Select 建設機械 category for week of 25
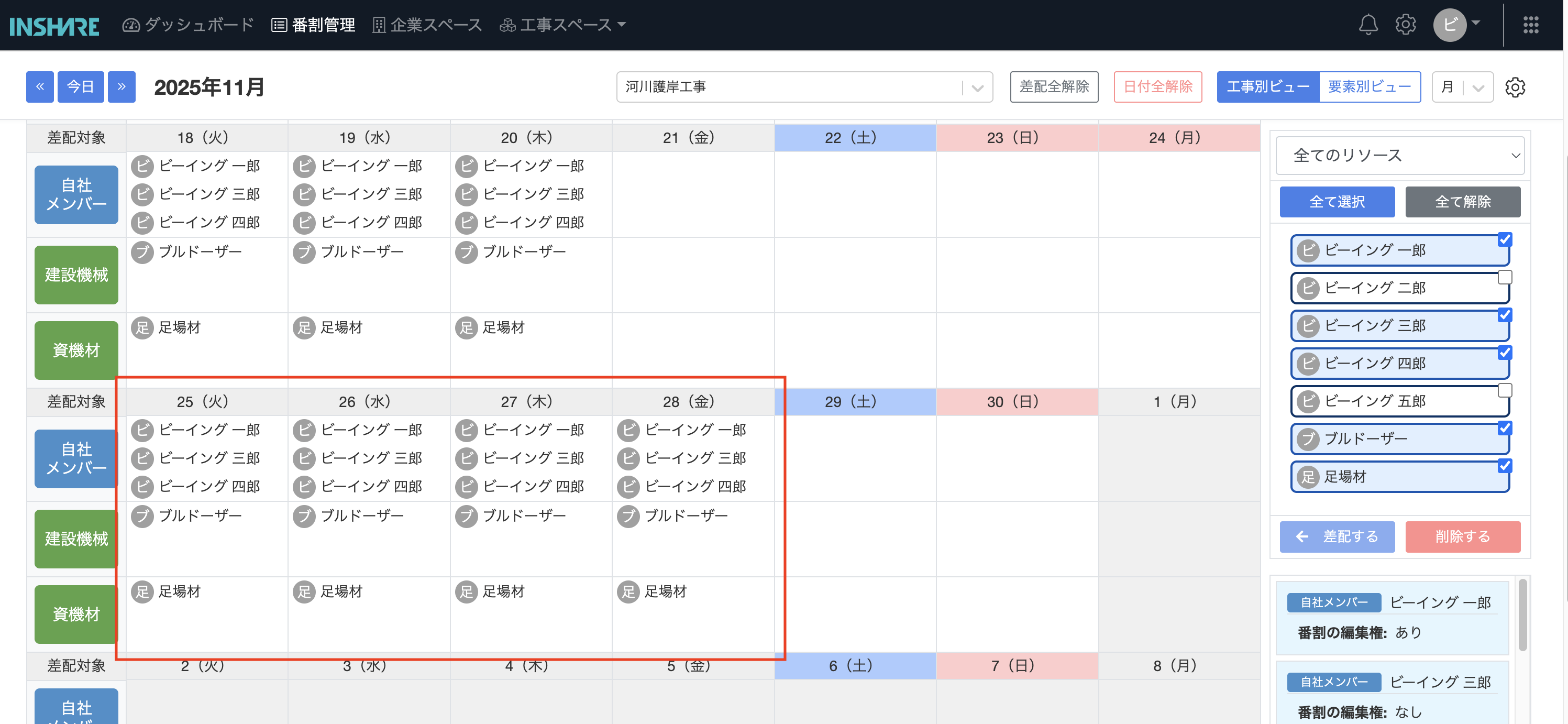1568x724 pixels. click(76, 540)
